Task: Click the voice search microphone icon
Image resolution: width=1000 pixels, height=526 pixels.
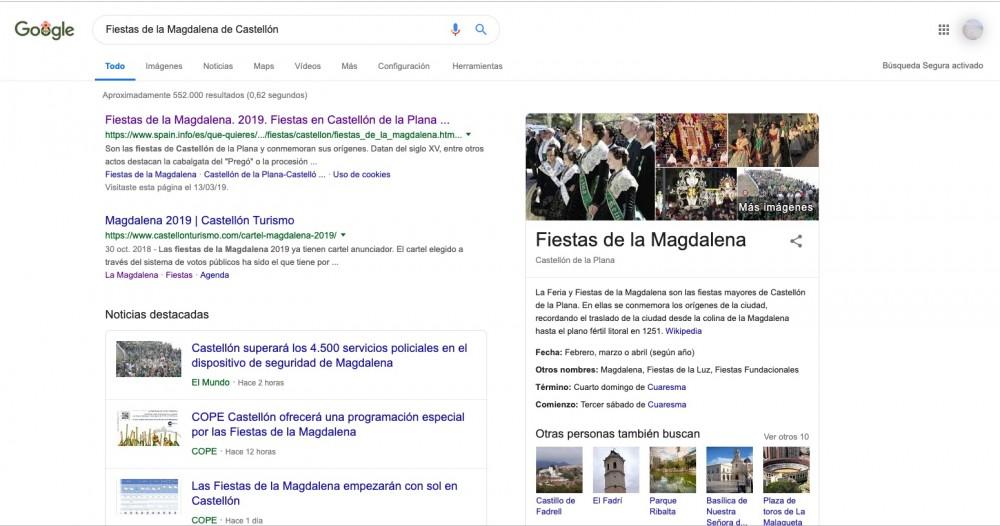Action: click(456, 30)
